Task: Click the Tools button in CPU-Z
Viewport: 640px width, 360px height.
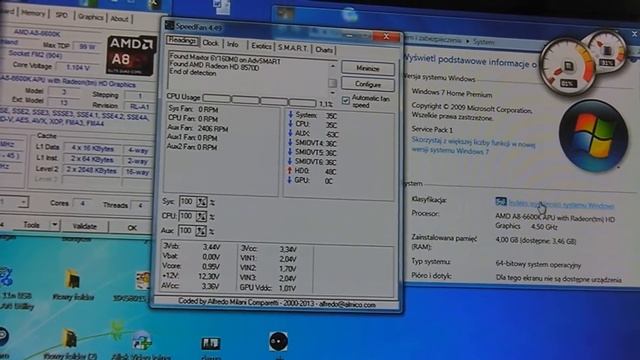Action: pos(31,224)
